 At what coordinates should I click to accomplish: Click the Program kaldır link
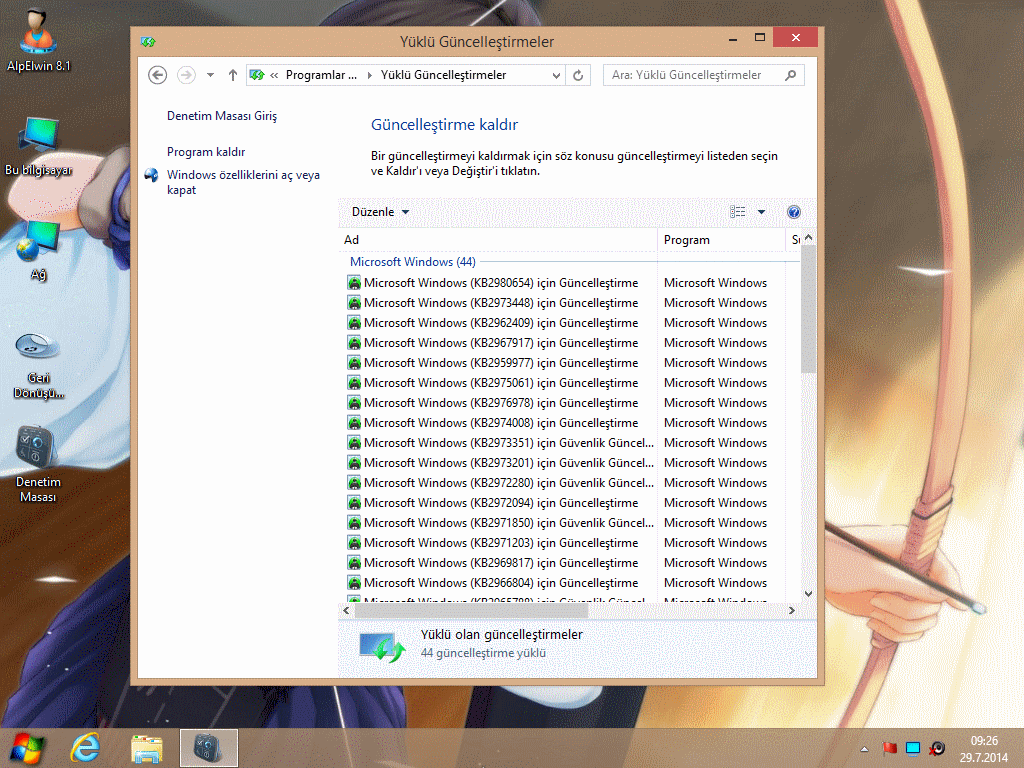point(206,152)
